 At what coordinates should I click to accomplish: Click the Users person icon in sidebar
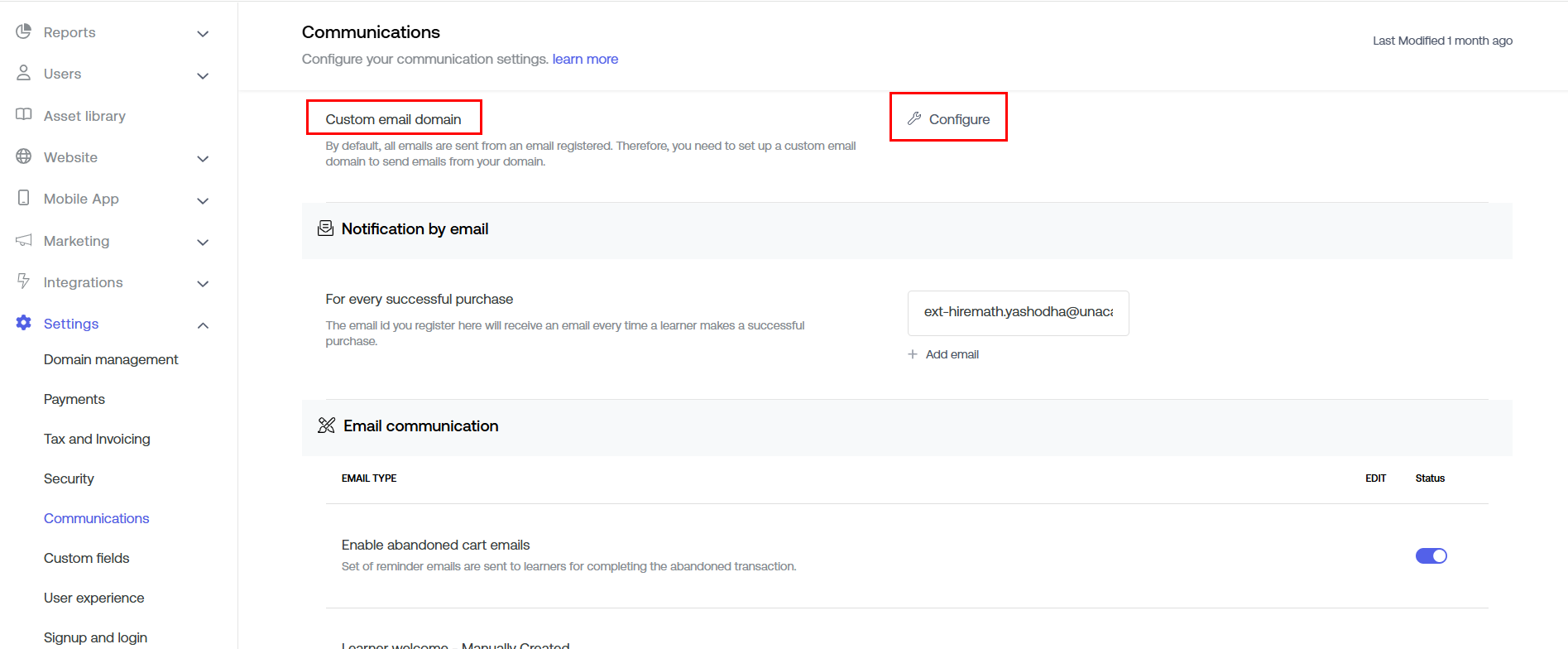(x=24, y=73)
